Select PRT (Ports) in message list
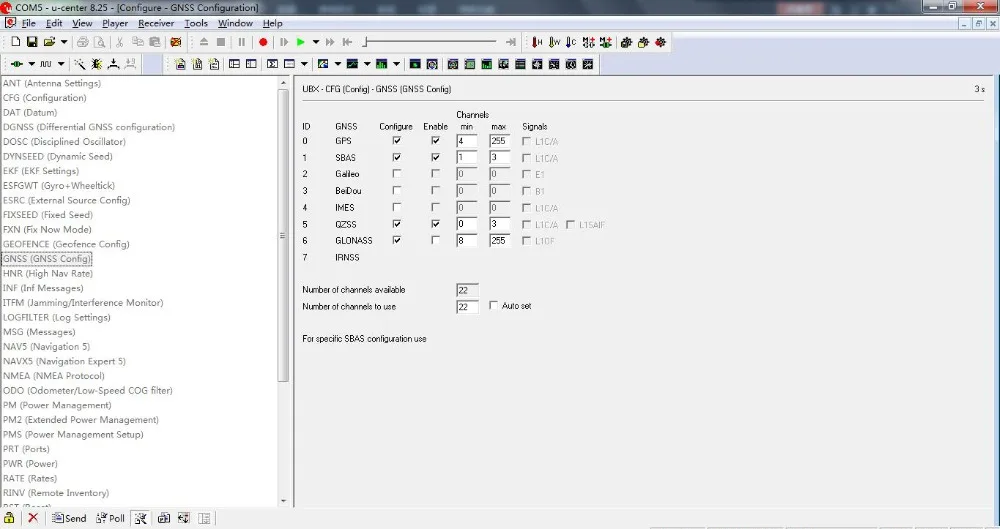 click(26, 449)
